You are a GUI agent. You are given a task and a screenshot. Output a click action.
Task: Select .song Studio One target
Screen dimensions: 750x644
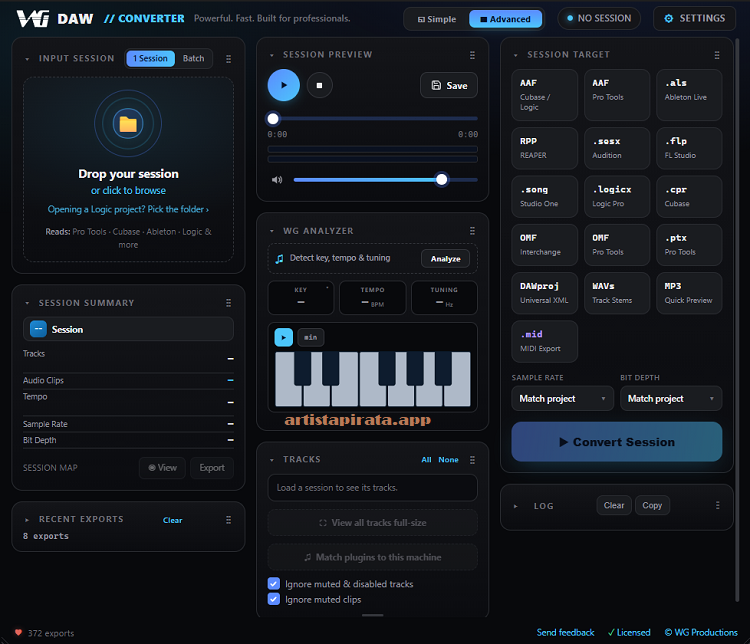coord(544,196)
